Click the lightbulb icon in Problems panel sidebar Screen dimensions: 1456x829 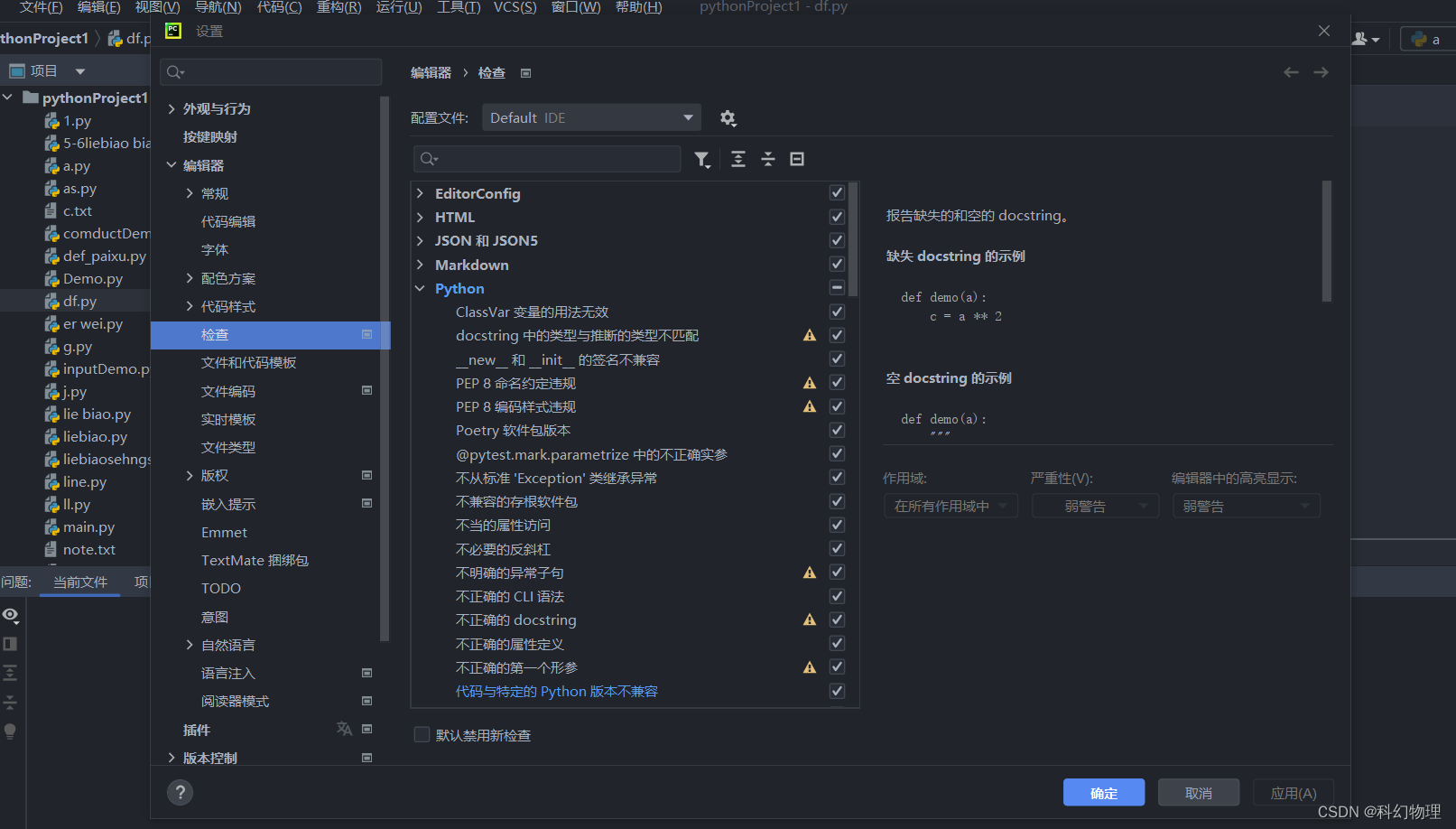[11, 731]
